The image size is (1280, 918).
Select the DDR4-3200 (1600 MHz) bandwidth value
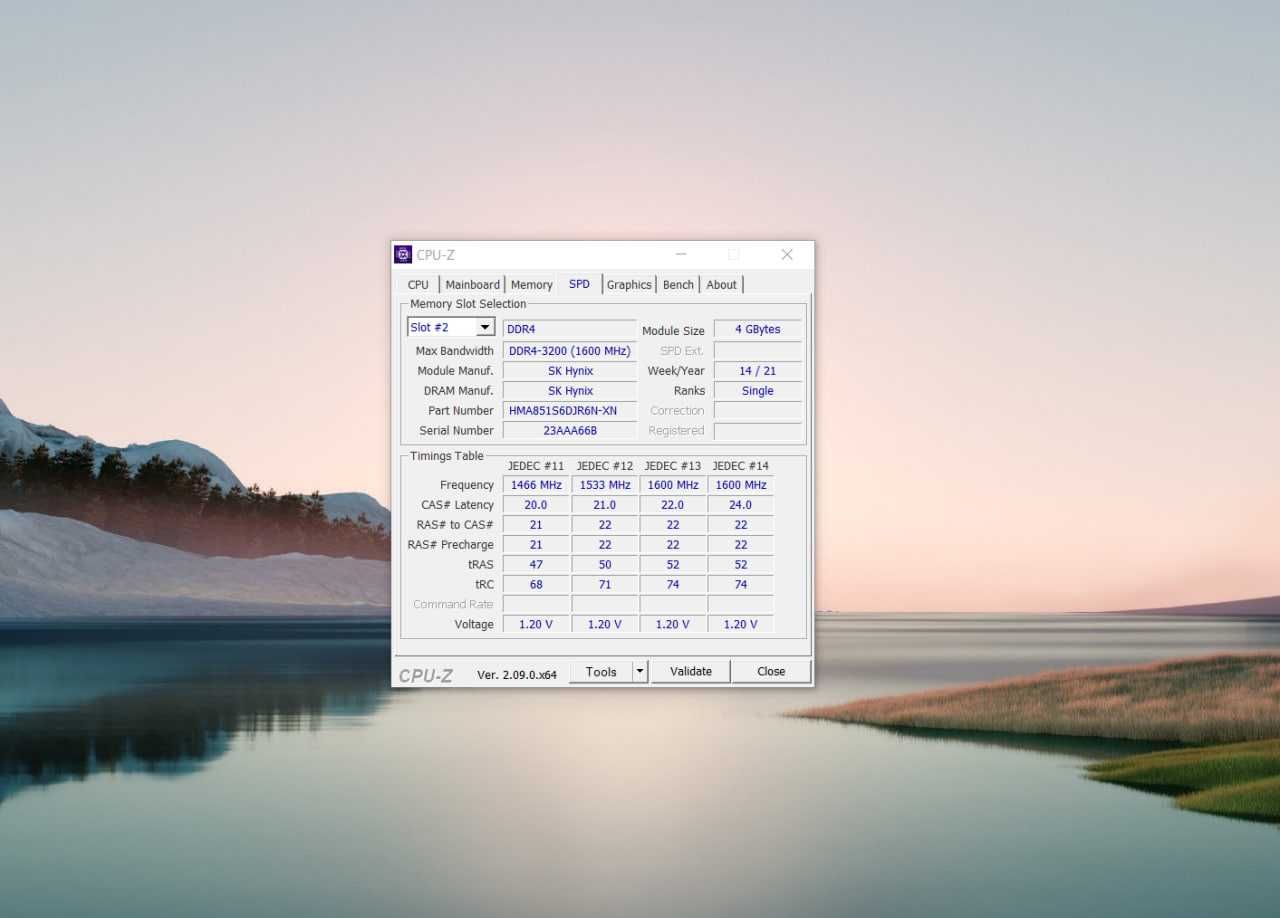pos(569,351)
